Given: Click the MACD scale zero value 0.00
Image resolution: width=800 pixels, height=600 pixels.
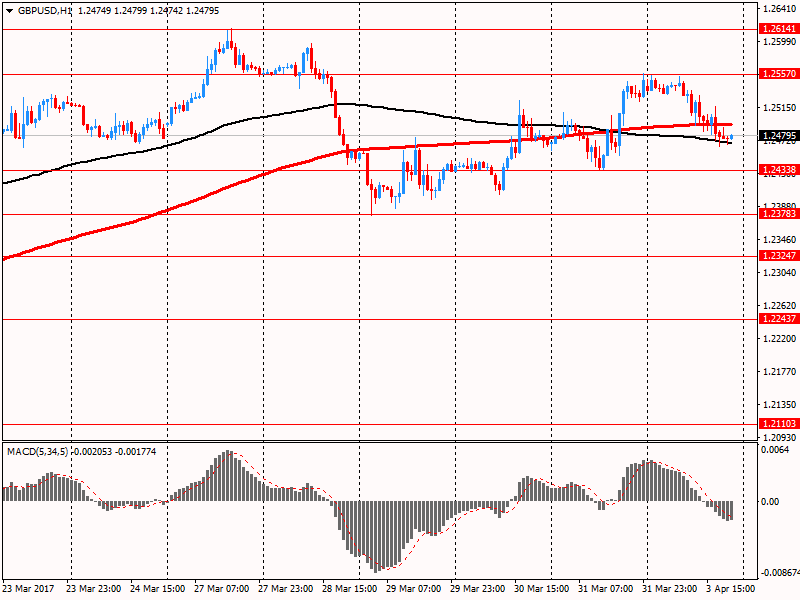Looking at the screenshot, I should (770, 502).
